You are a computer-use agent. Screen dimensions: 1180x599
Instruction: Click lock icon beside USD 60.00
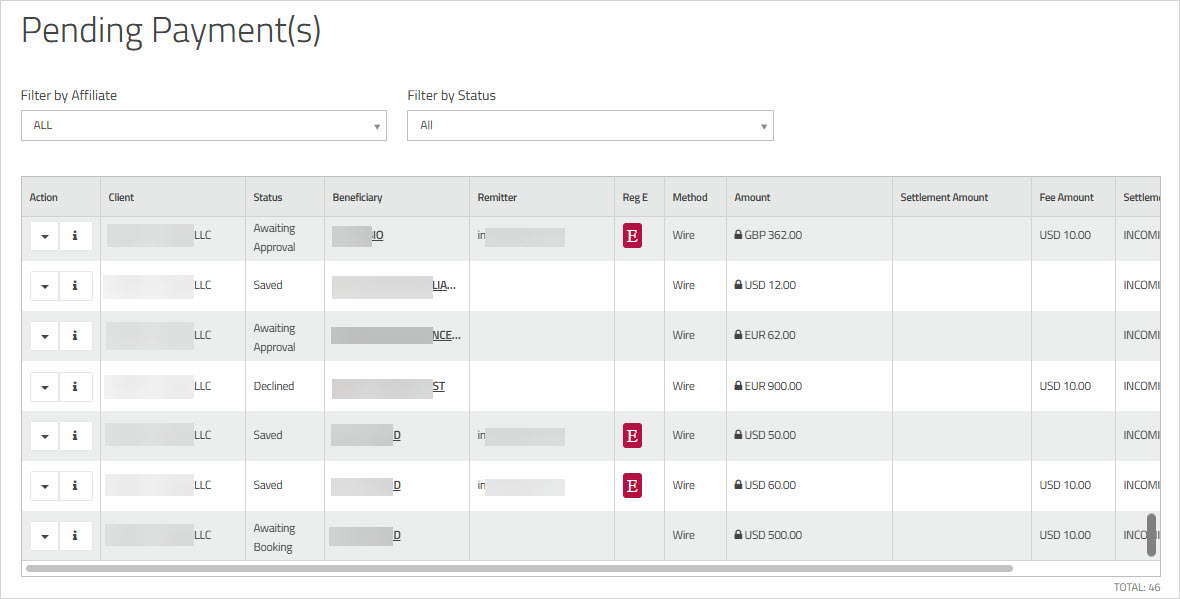click(738, 485)
